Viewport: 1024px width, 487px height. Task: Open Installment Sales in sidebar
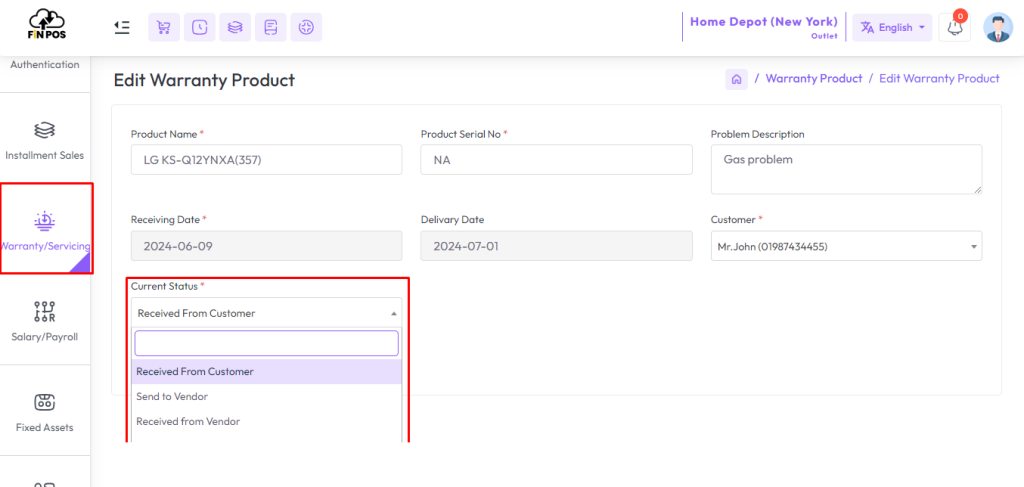pyautogui.click(x=44, y=140)
